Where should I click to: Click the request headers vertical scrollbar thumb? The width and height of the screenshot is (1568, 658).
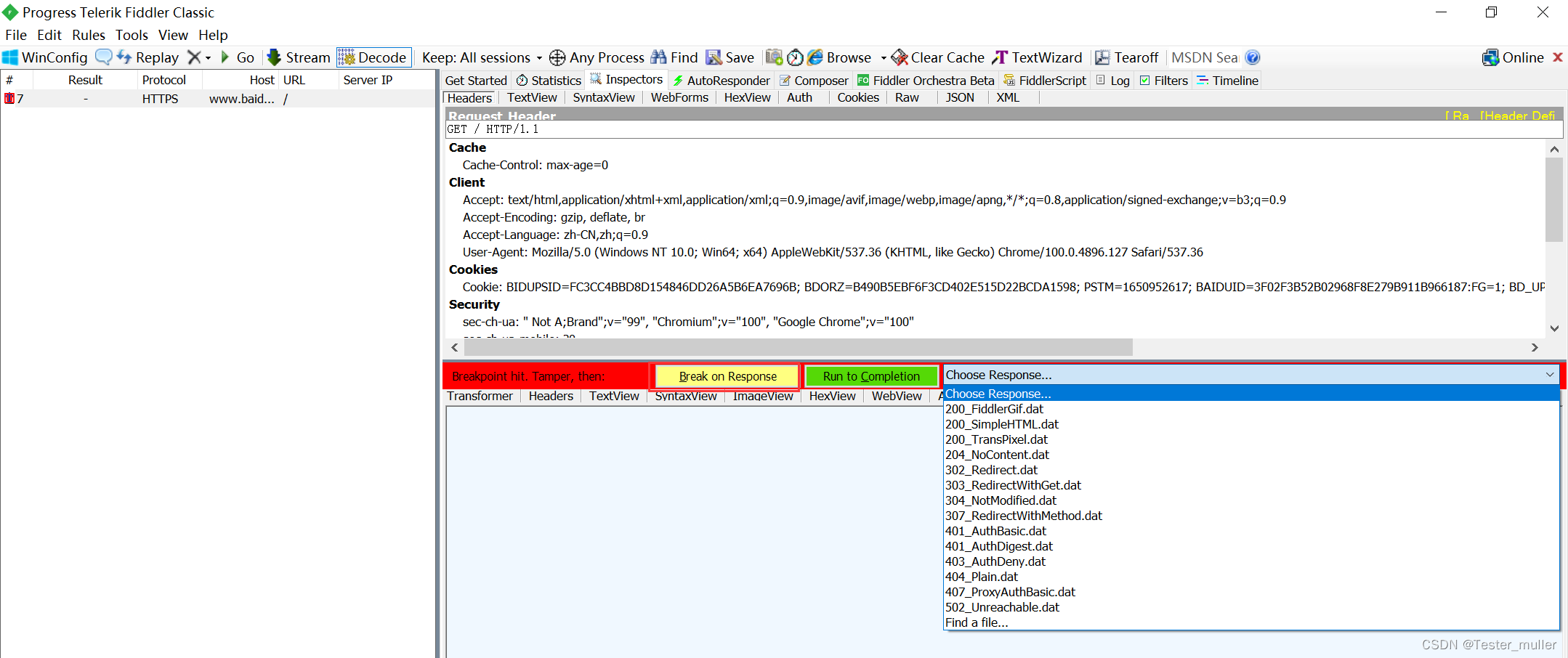[1554, 200]
